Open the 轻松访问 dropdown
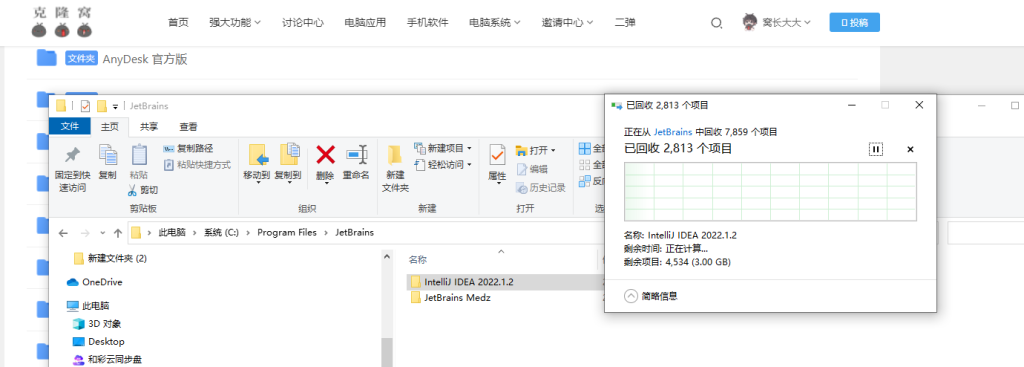This screenshot has width=1024, height=367. [x=443, y=165]
